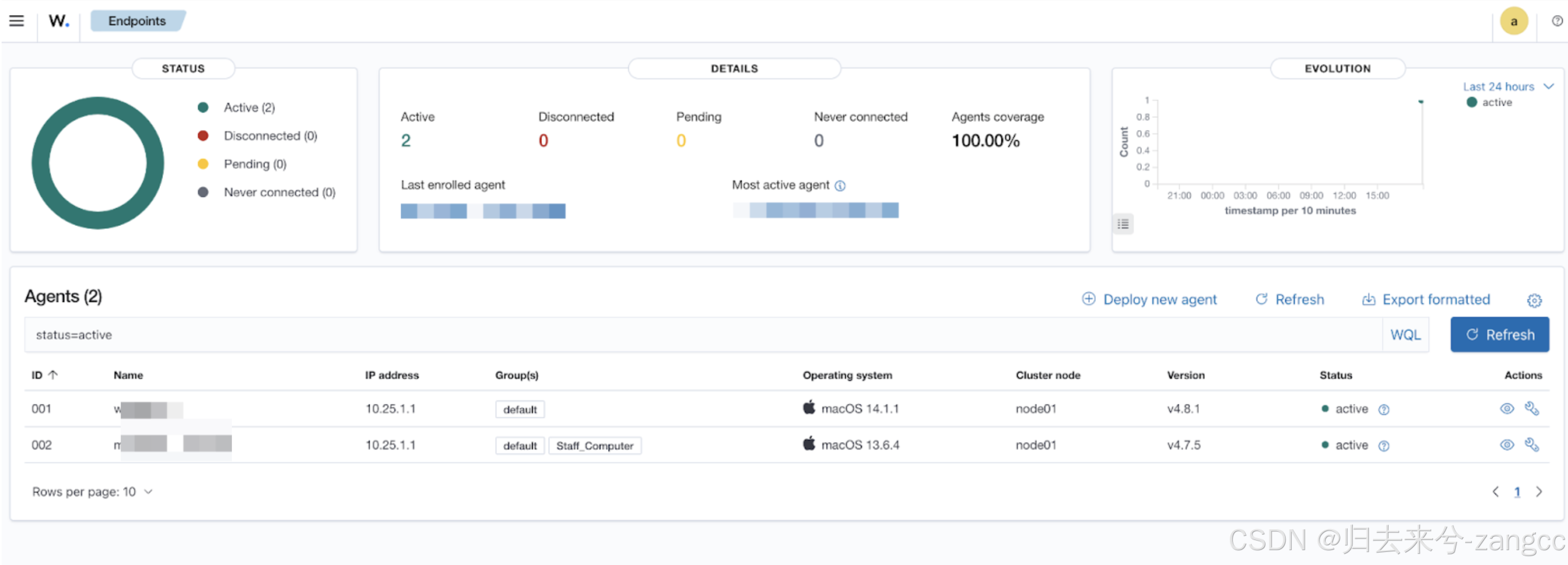Click status help icon for agent 001
Screen dimensions: 1568x565
[1384, 410]
